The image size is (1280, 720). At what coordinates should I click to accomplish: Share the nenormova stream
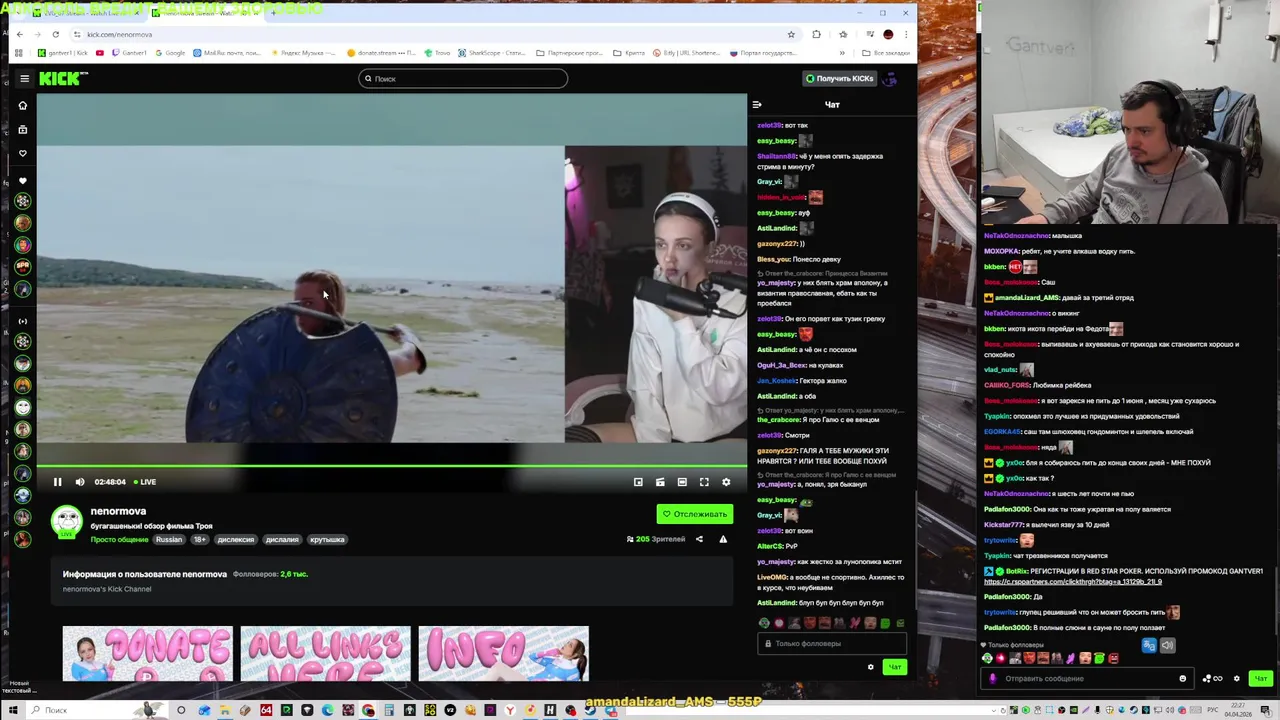[x=699, y=539]
